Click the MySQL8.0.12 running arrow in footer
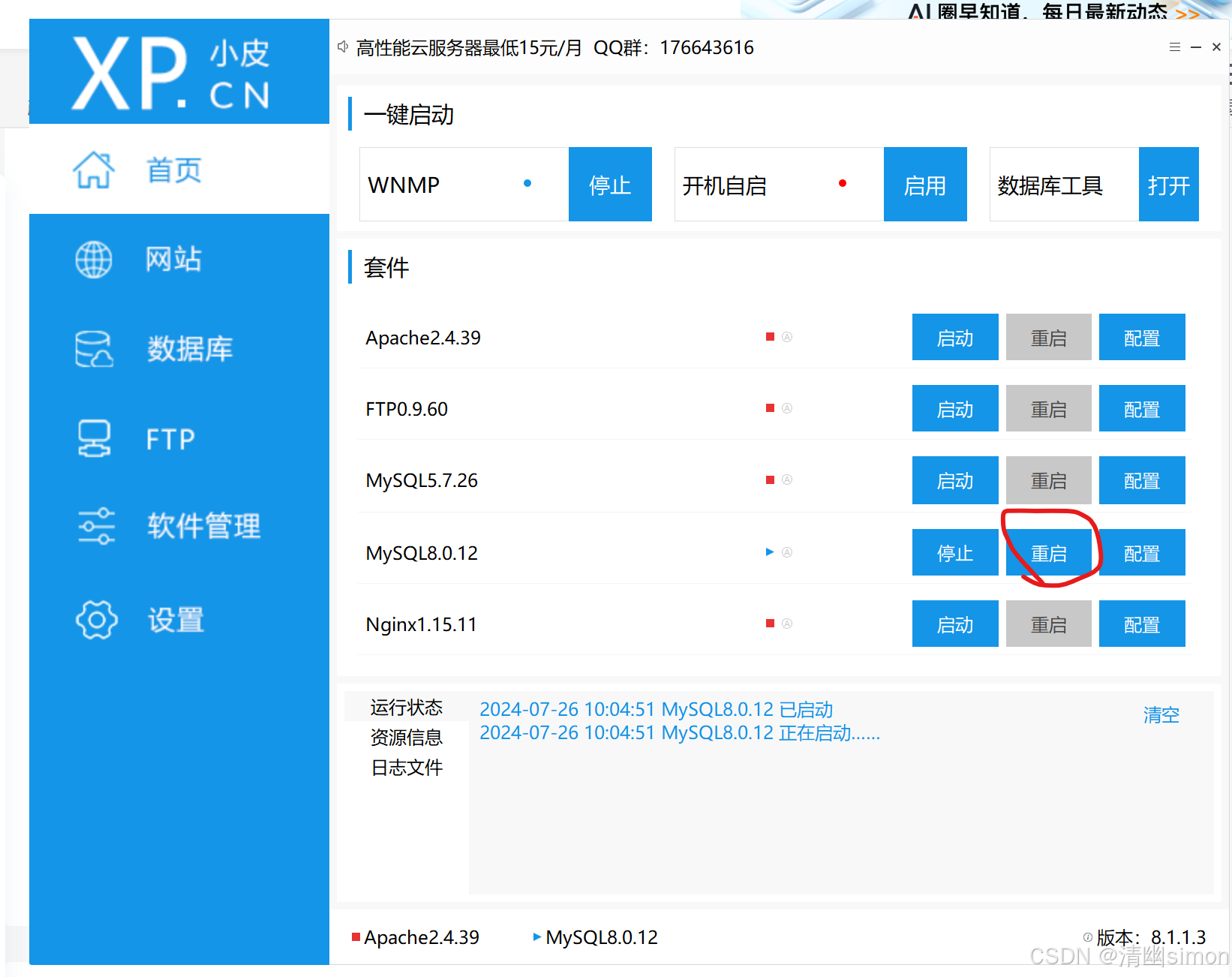Screen dimensions: 1232x977 tap(537, 936)
